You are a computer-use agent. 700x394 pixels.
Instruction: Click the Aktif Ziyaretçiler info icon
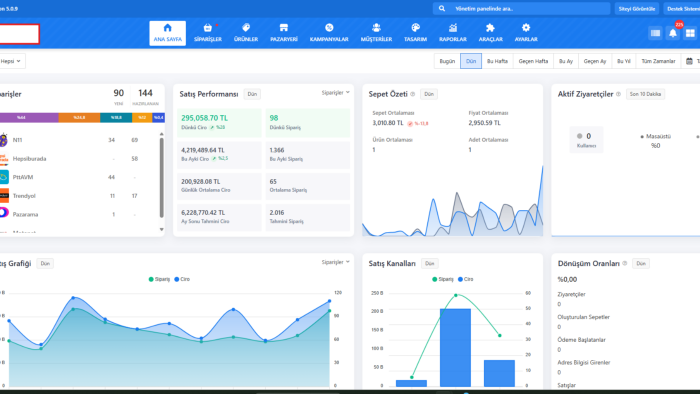[x=618, y=94]
